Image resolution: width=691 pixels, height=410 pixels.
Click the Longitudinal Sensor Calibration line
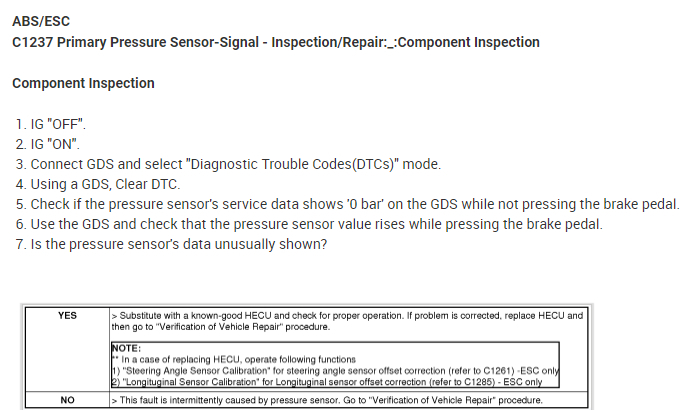[x=332, y=381]
